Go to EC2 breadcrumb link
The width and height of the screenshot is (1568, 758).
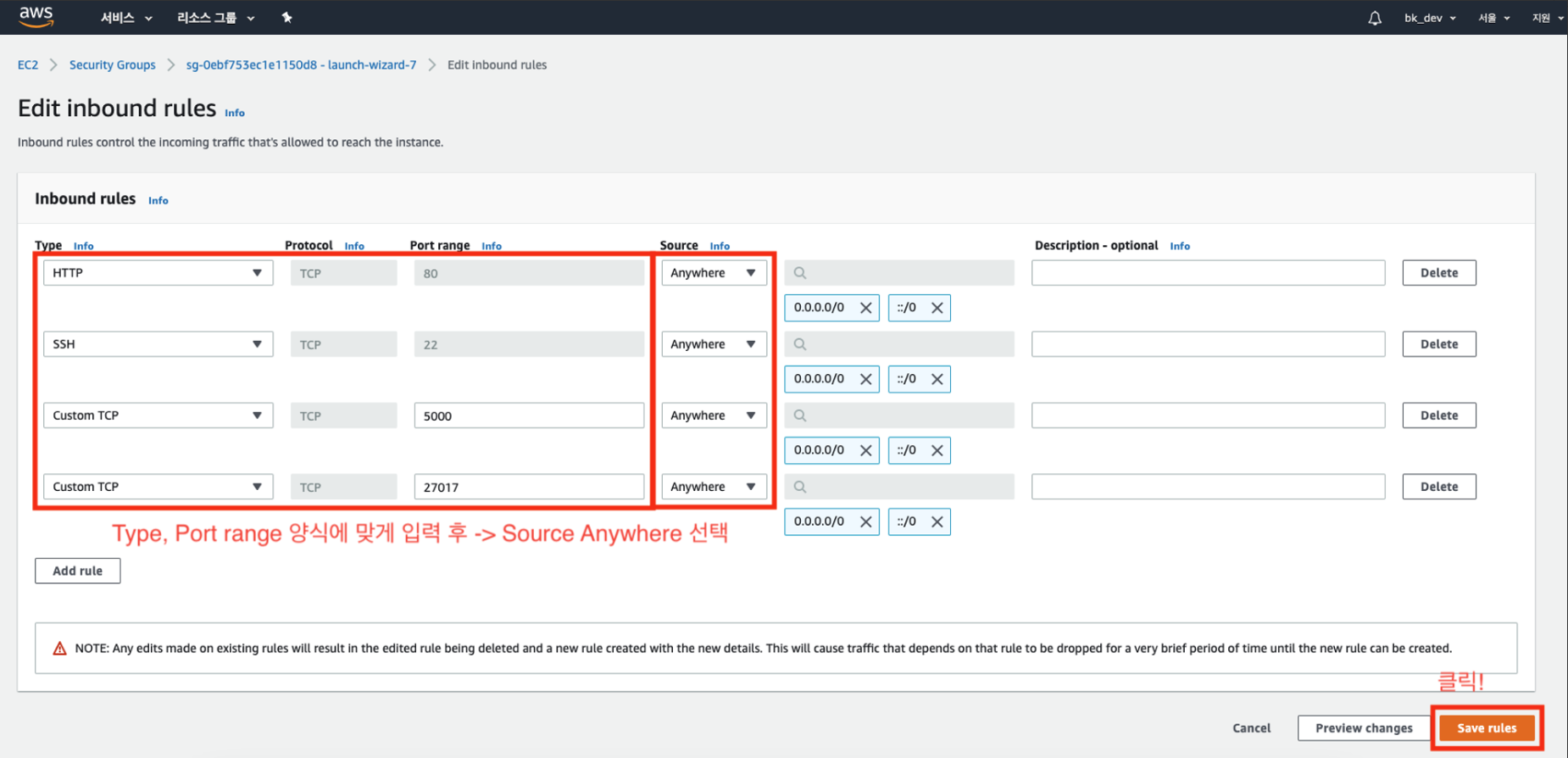(x=28, y=65)
